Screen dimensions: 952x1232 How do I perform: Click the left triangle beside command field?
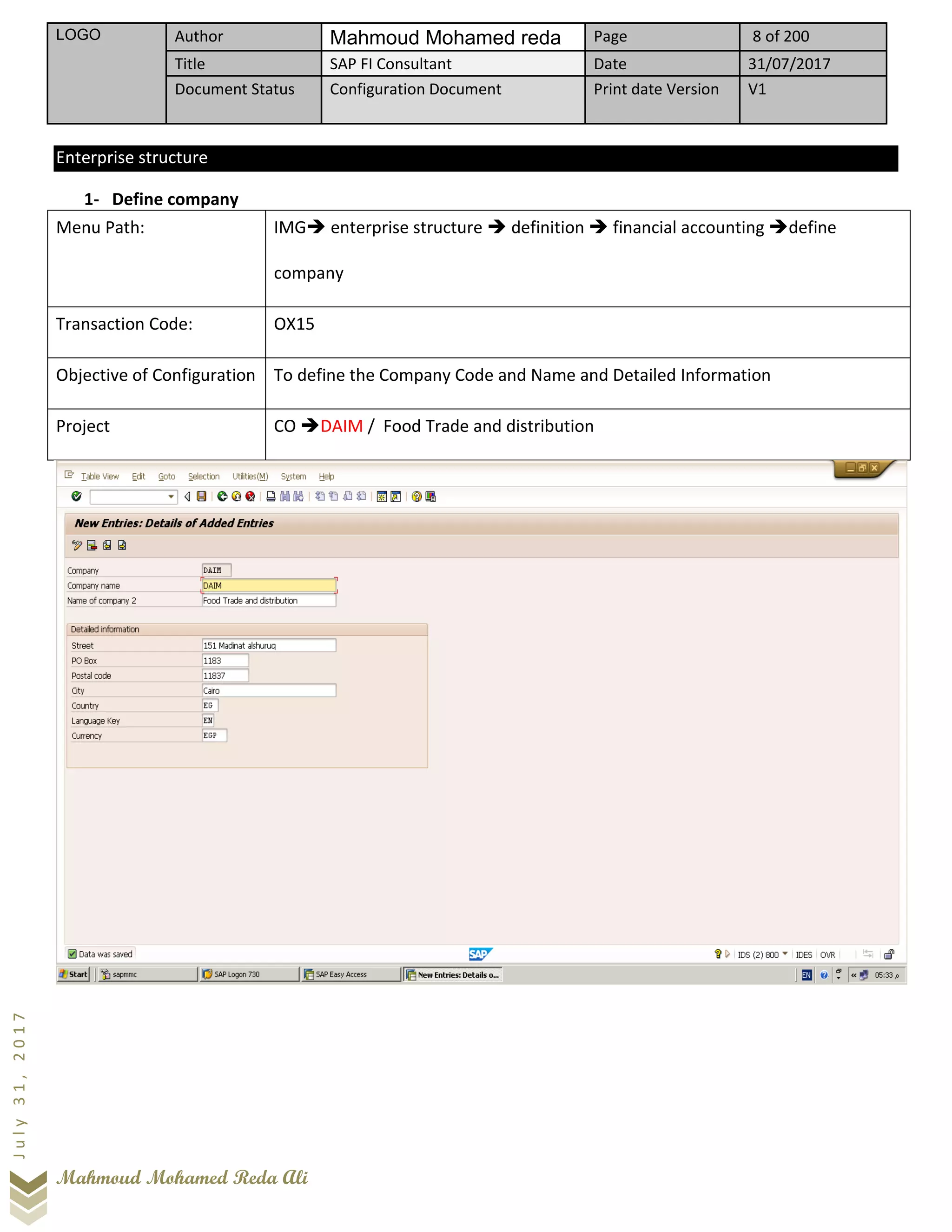[x=187, y=497]
